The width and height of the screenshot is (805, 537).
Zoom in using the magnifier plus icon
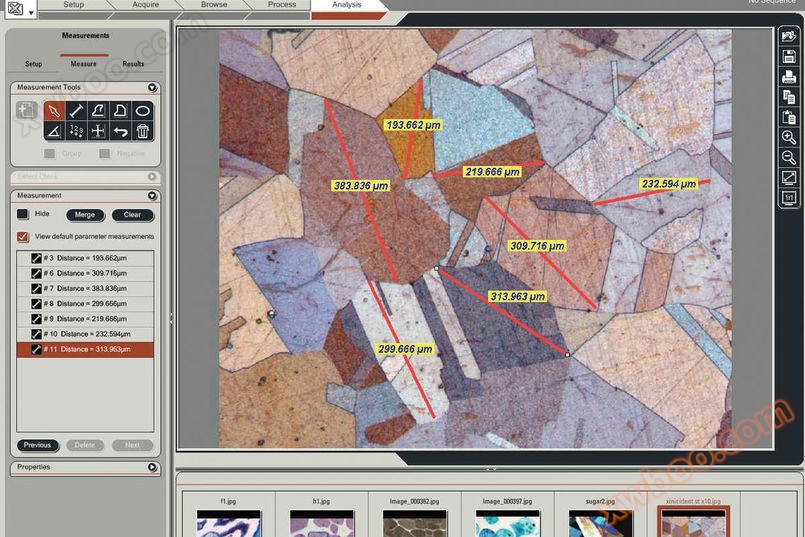click(789, 137)
